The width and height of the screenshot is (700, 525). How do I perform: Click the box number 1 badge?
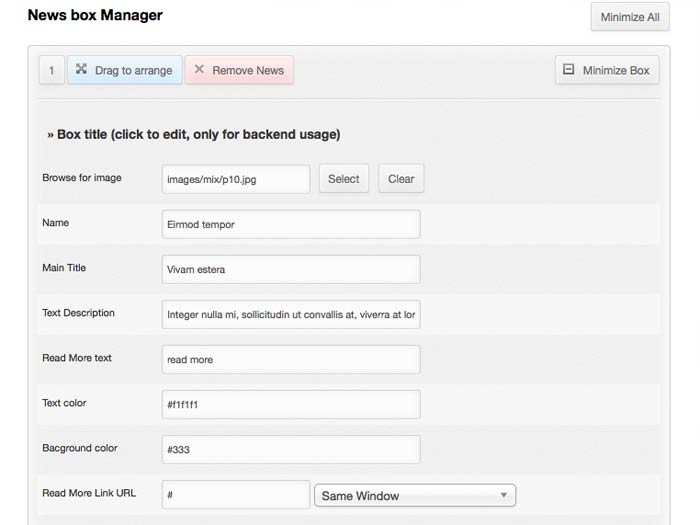[51, 70]
